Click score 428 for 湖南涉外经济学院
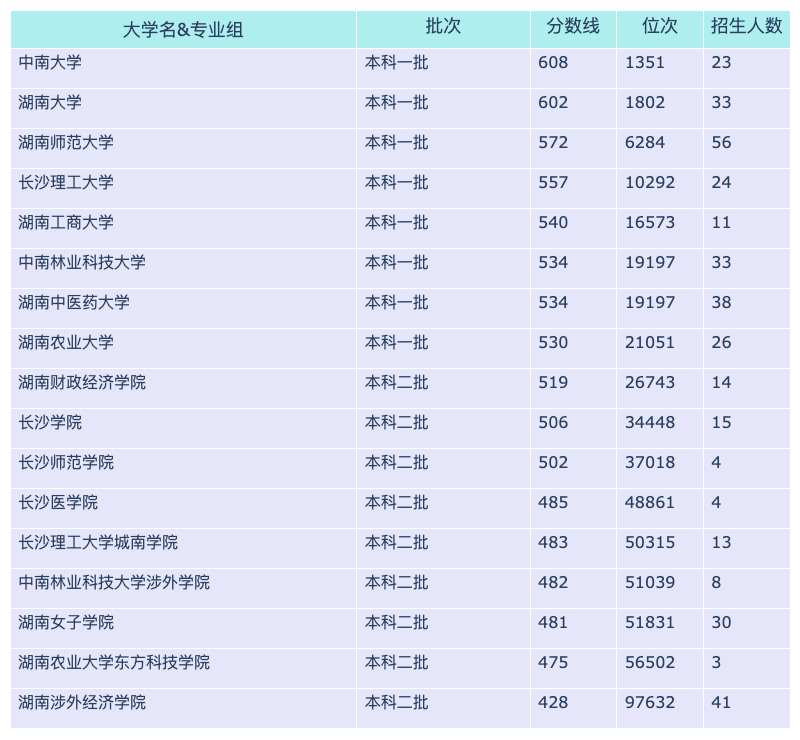This screenshot has height=740, width=800. click(x=553, y=702)
